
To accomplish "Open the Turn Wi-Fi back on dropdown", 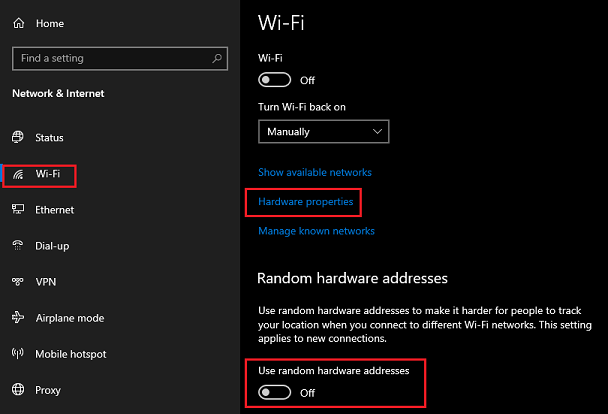I will pyautogui.click(x=324, y=132).
